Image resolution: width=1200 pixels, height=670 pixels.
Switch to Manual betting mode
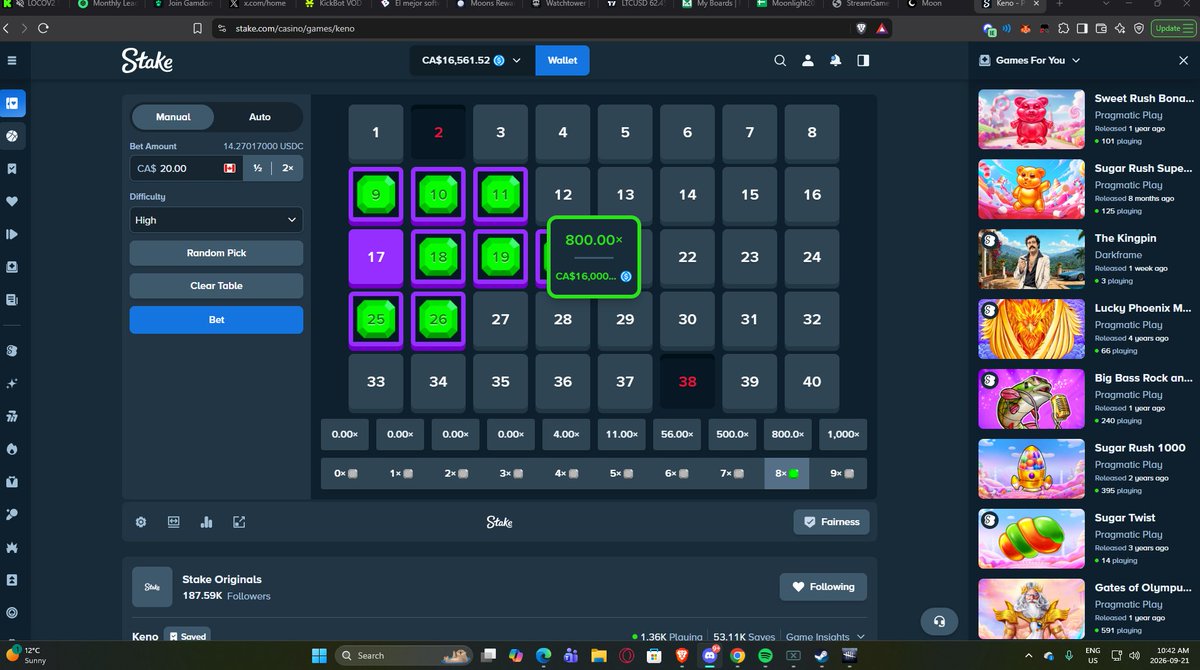coord(173,117)
